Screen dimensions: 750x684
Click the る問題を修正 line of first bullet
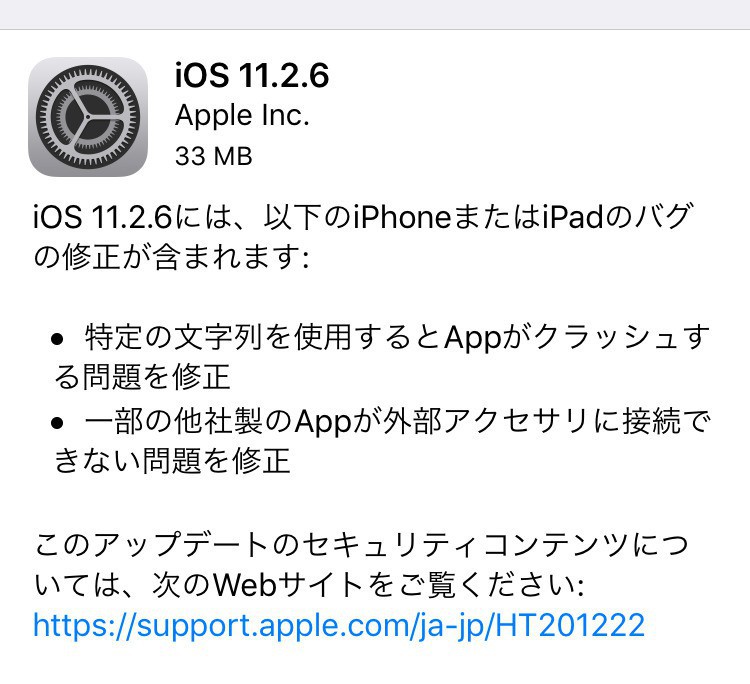(142, 377)
